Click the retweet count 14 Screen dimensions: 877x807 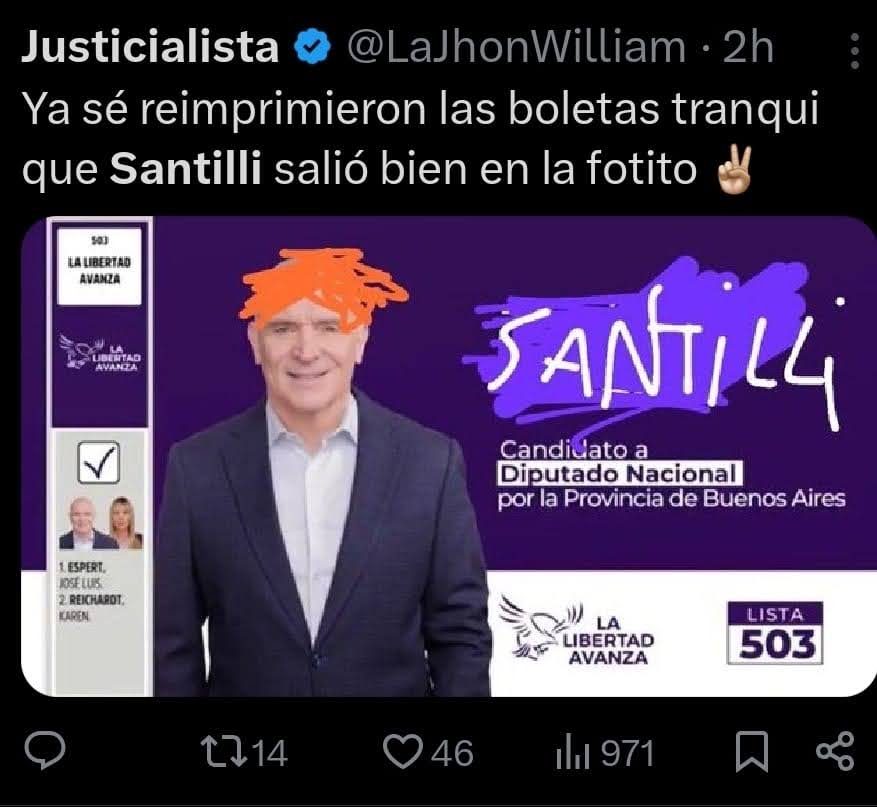point(271,753)
